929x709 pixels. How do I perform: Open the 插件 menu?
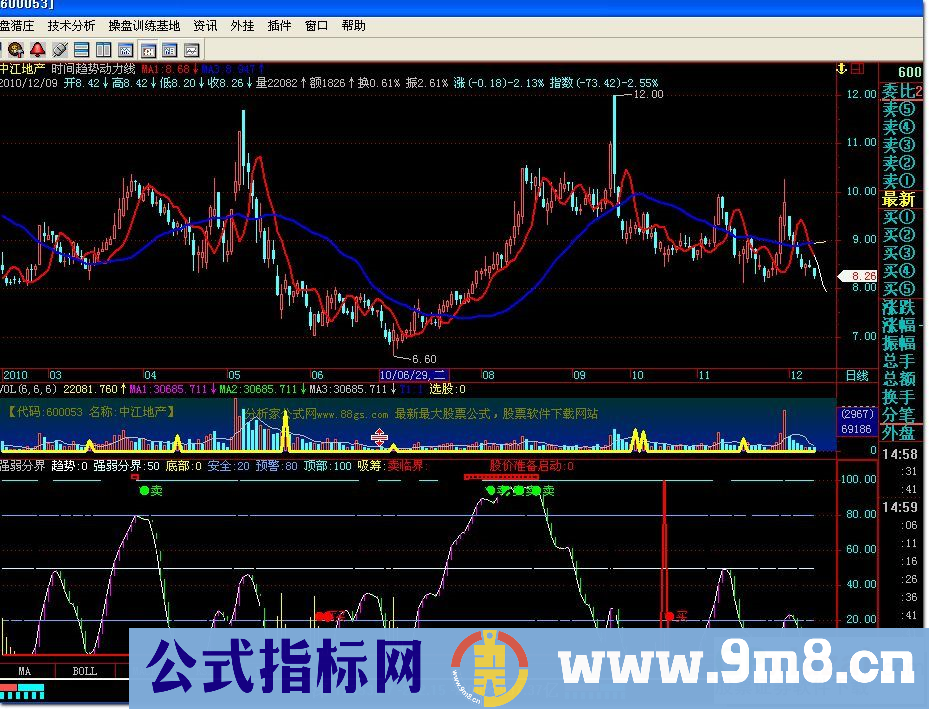(279, 26)
